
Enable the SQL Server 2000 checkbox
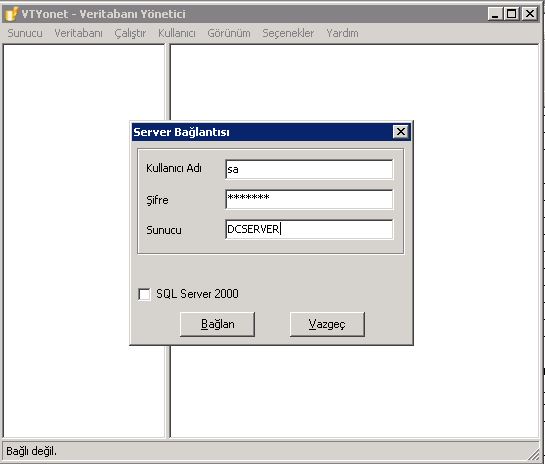144,294
